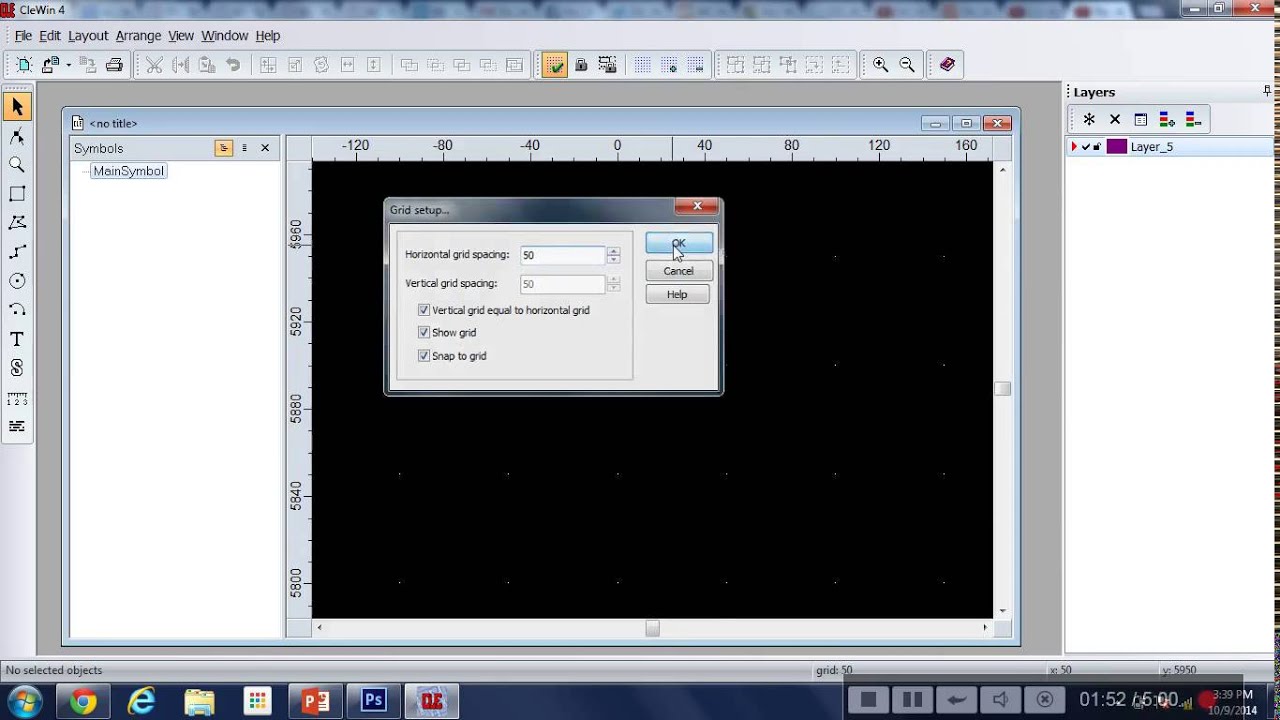Toggle Layer_5 visibility checkmark
Viewport: 1280px width, 720px height.
pos(1086,147)
